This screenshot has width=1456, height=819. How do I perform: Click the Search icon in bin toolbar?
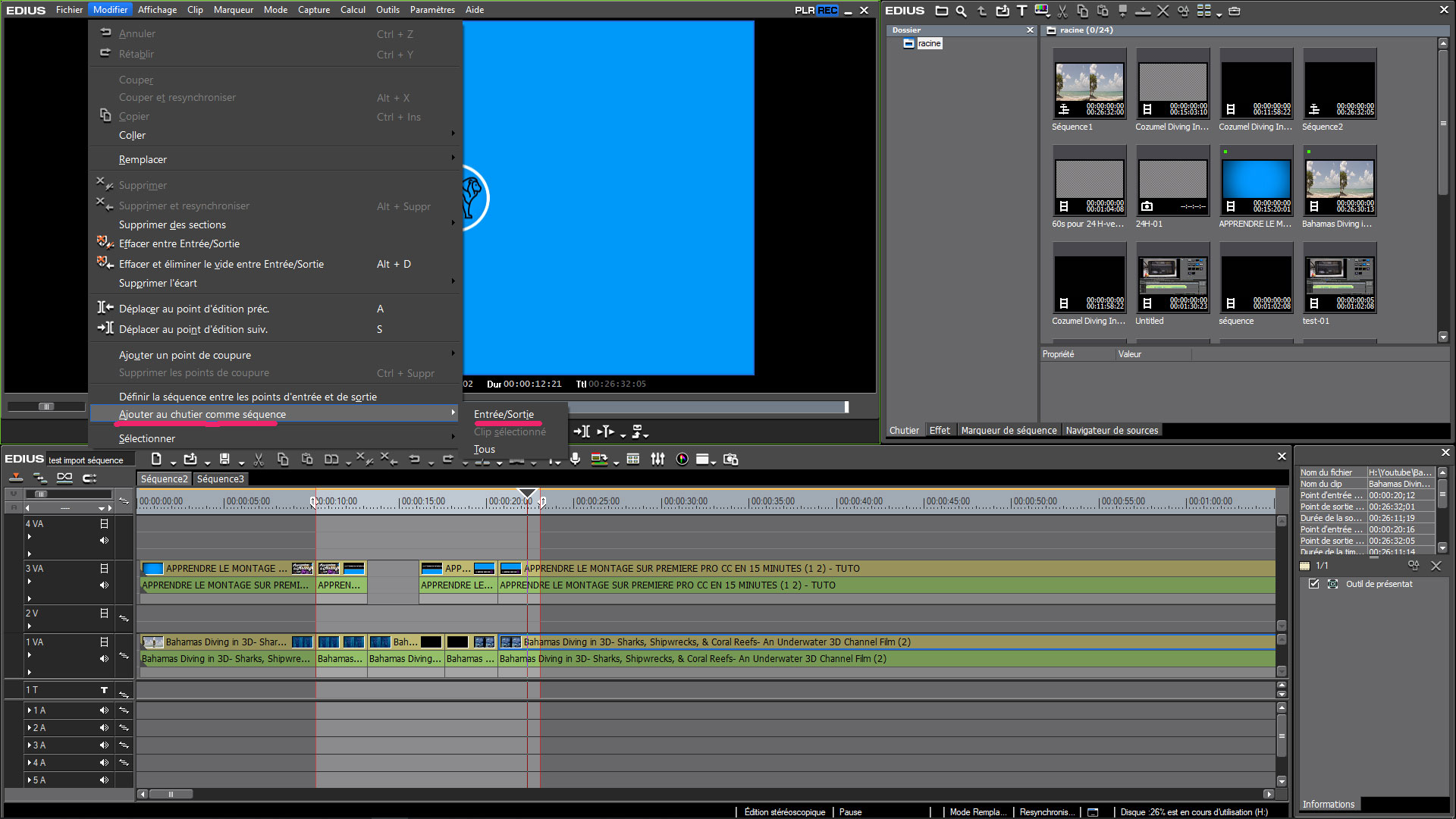coord(962,11)
